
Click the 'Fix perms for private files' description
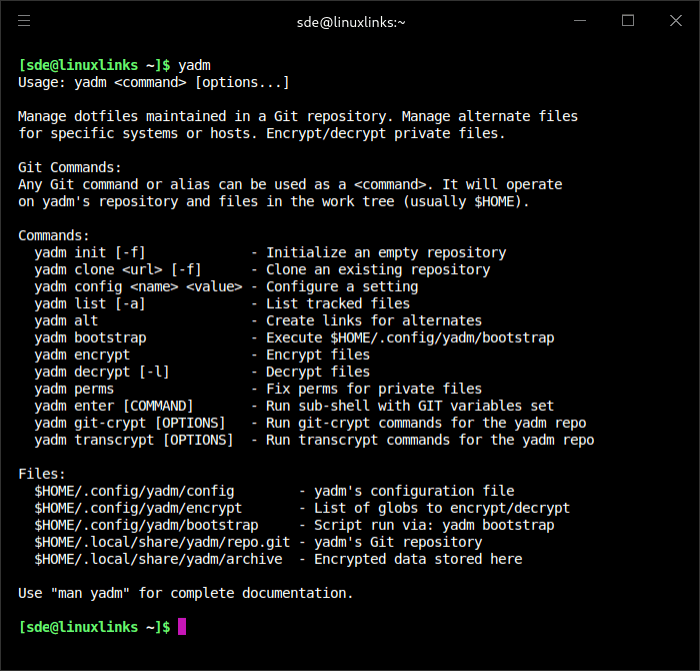tap(374, 389)
